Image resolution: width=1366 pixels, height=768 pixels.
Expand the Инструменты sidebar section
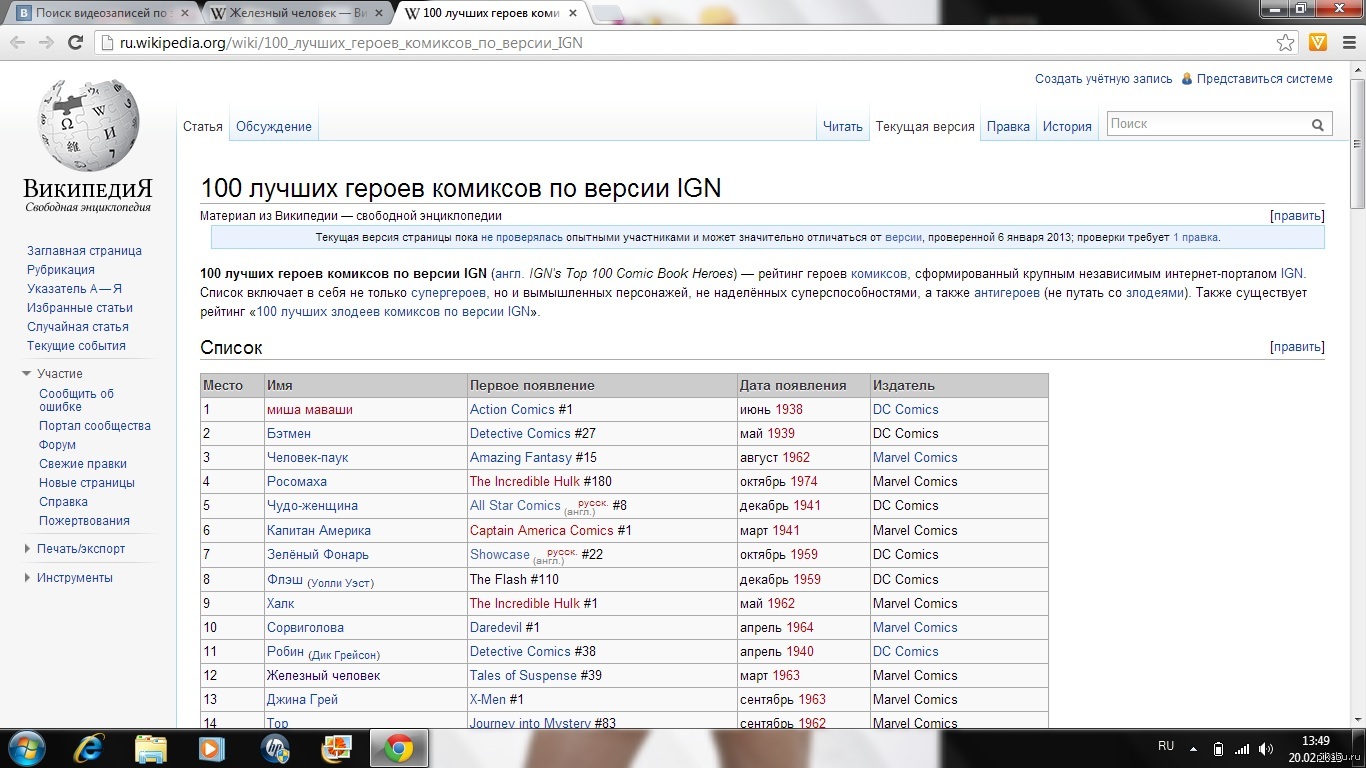click(x=27, y=578)
